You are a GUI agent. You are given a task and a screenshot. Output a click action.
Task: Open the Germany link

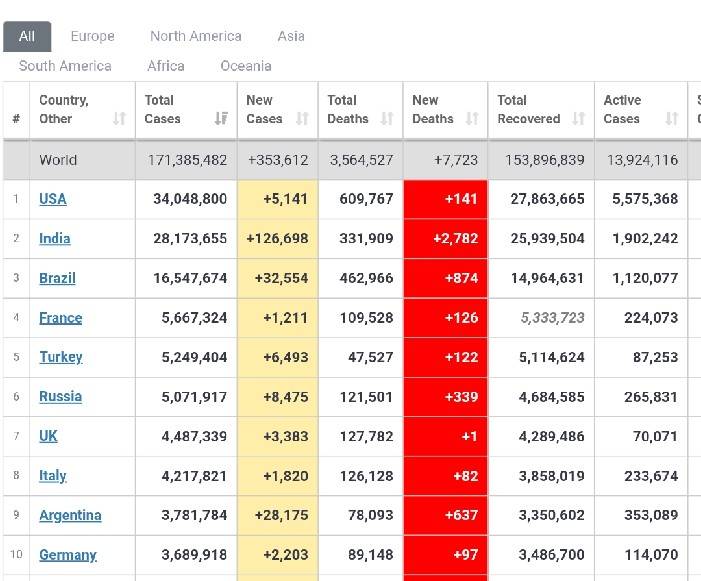click(68, 555)
